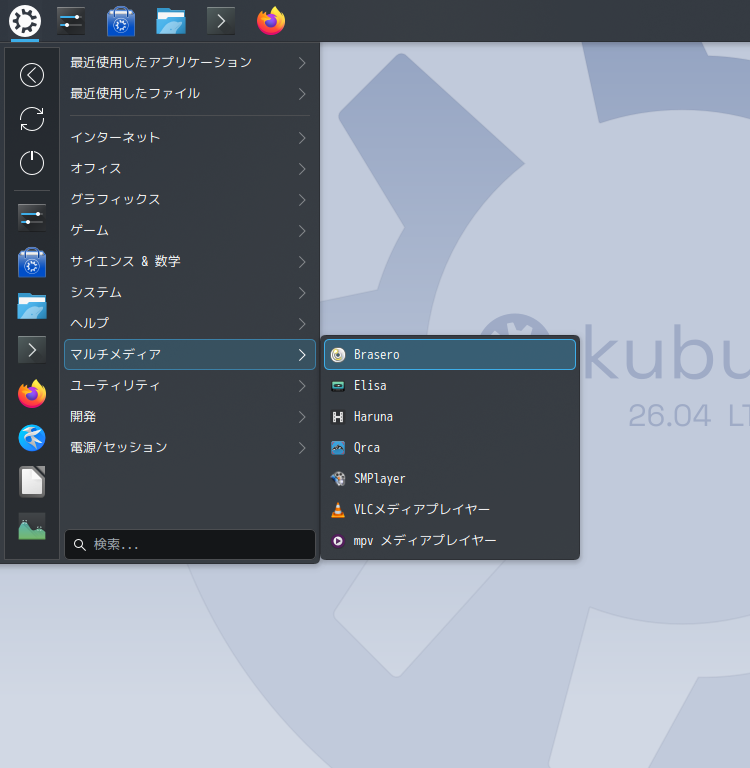Image resolution: width=750 pixels, height=768 pixels.
Task: Expand ヘルプ submenu arrow
Action: (302, 324)
